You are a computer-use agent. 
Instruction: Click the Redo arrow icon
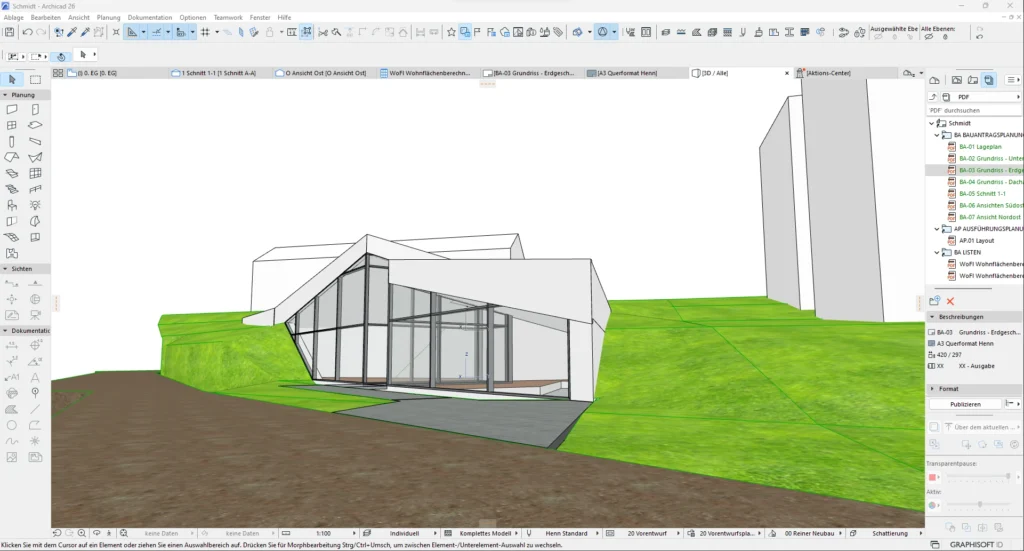pos(41,32)
